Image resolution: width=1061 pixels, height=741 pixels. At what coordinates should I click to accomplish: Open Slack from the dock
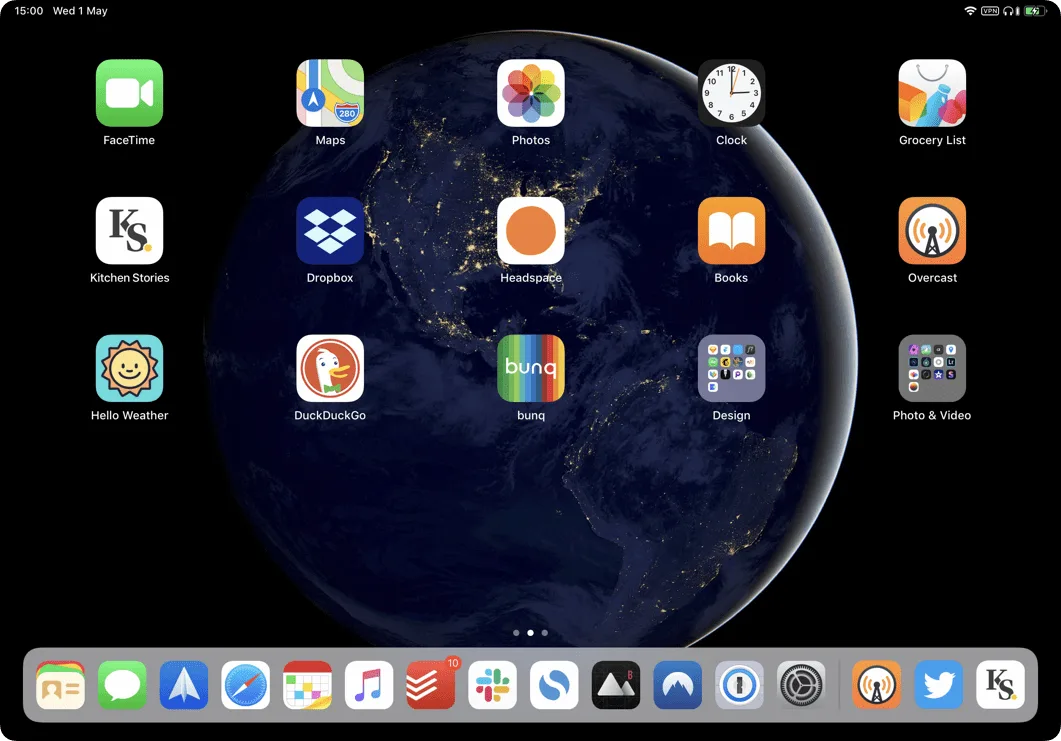click(x=493, y=685)
